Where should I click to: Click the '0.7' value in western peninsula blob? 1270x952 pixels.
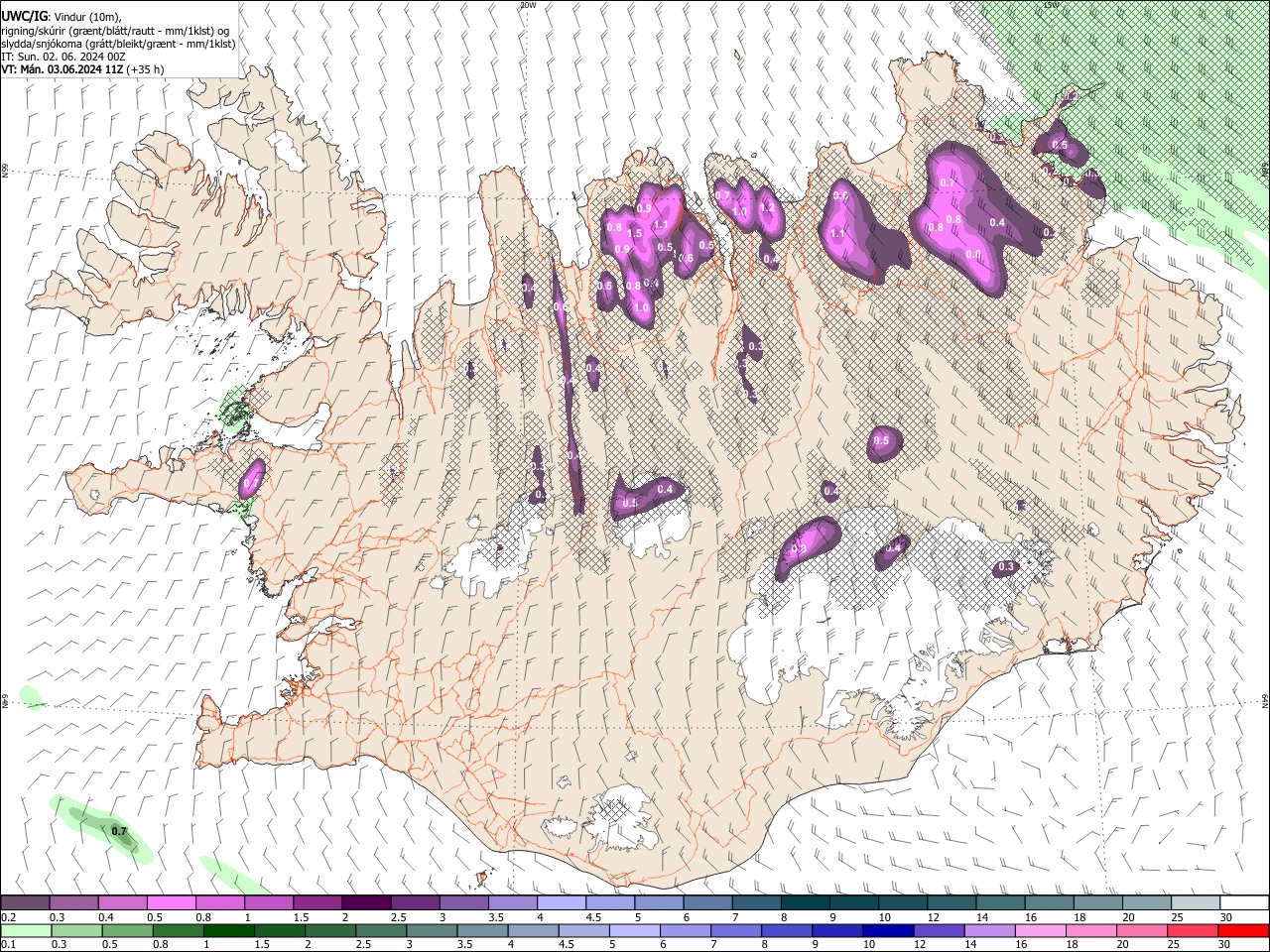[251, 484]
